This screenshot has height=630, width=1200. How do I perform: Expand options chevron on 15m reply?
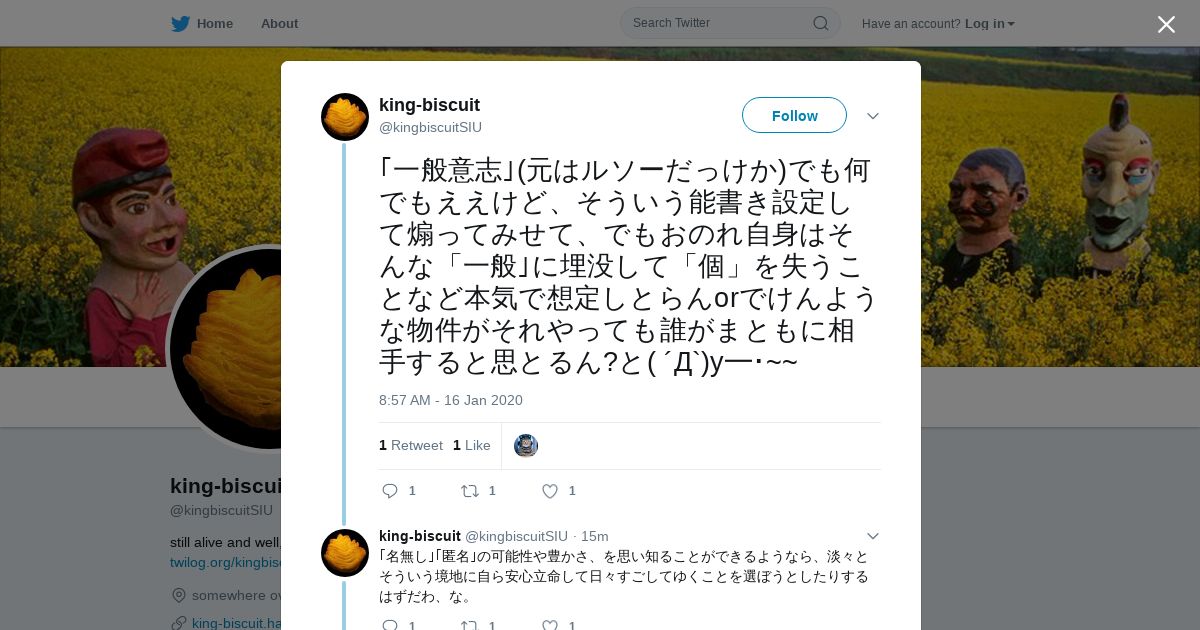(873, 536)
